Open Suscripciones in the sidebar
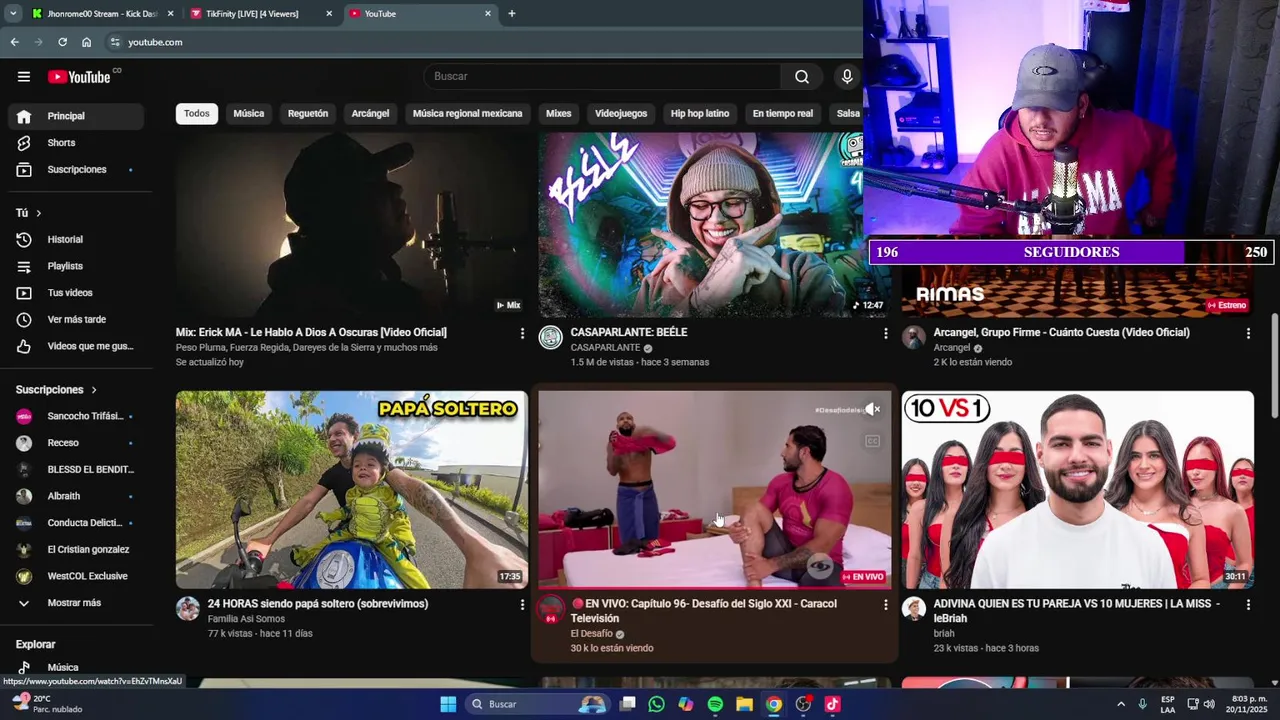The height and width of the screenshot is (720, 1280). coord(76,170)
